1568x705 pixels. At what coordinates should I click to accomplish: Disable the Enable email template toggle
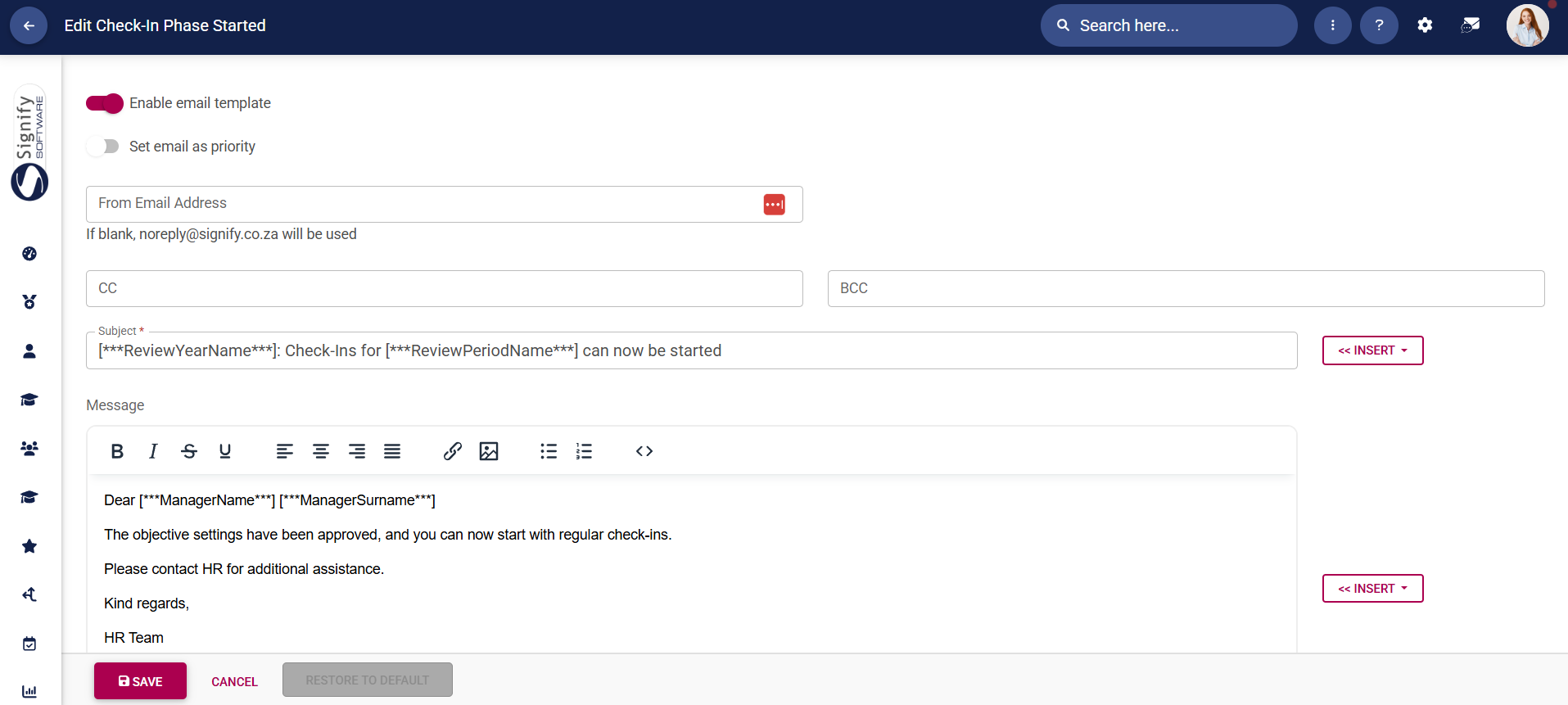105,103
